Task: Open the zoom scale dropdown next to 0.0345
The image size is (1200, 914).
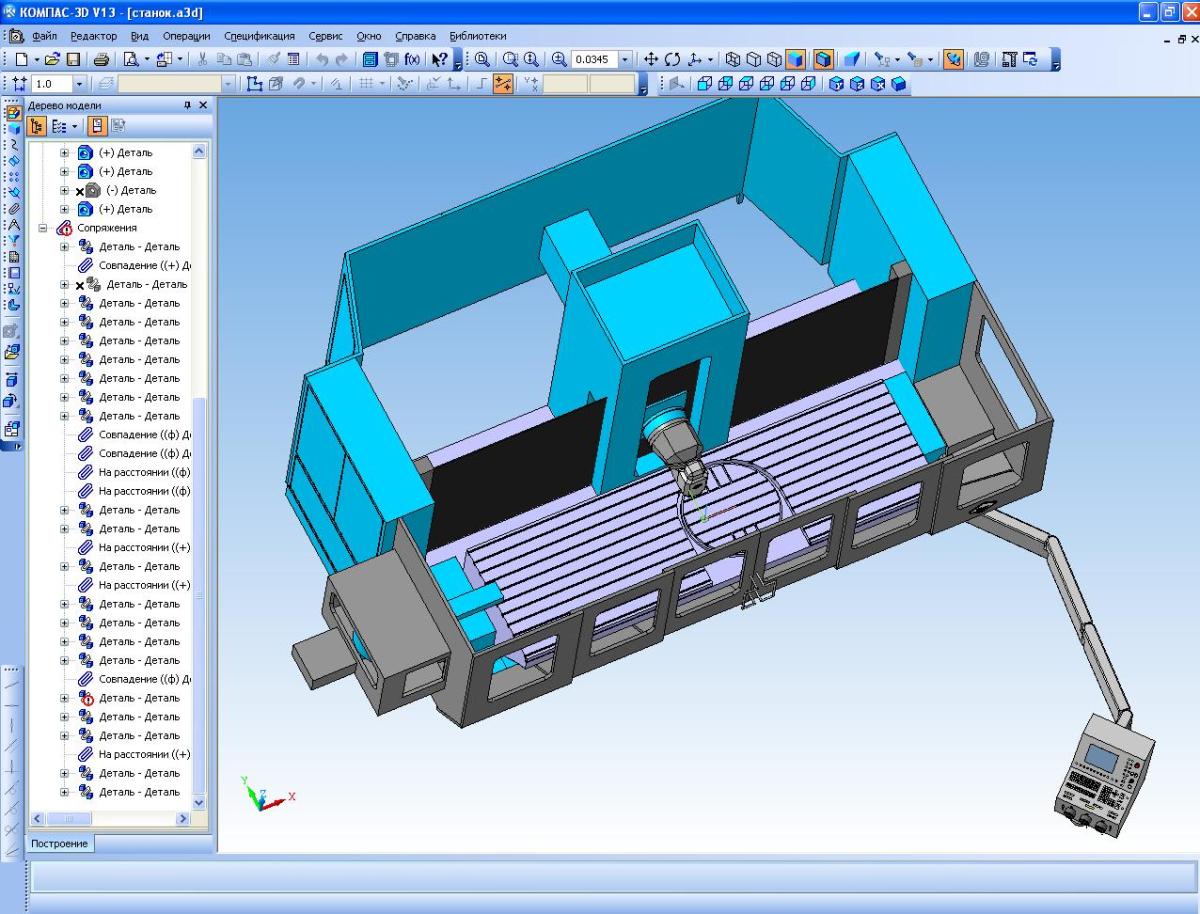Action: click(x=626, y=60)
